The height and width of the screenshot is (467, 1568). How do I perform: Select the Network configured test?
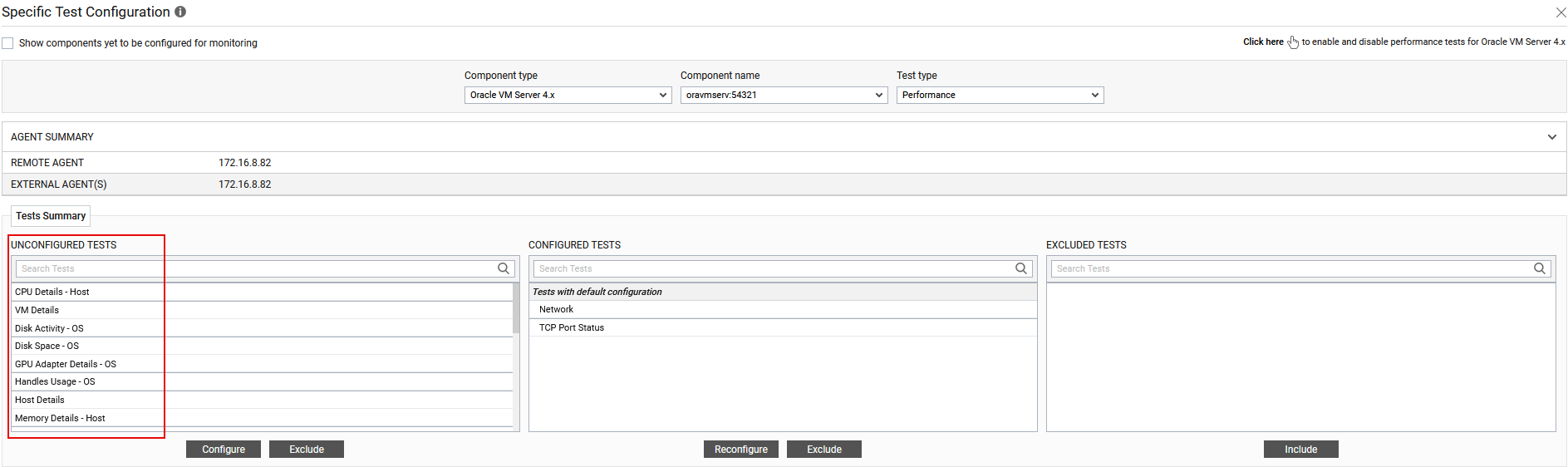point(556,309)
